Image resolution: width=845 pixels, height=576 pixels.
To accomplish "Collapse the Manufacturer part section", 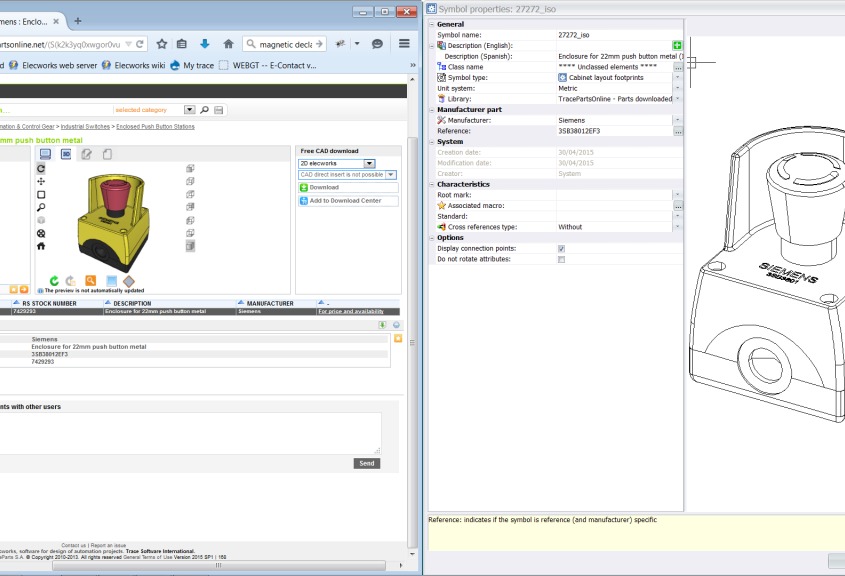I will (x=432, y=110).
